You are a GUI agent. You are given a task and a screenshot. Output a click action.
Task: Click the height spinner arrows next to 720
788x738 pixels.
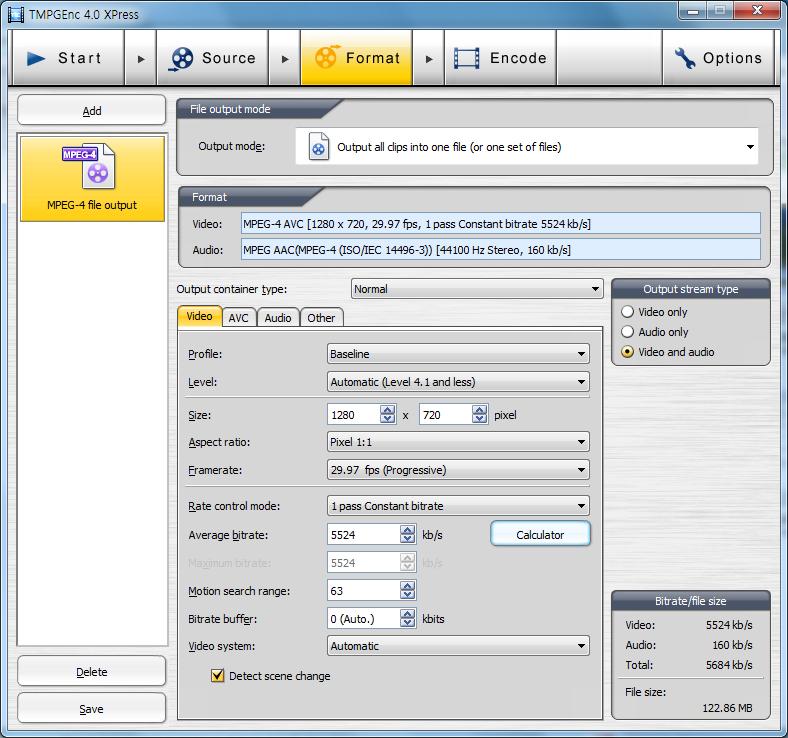(x=479, y=414)
